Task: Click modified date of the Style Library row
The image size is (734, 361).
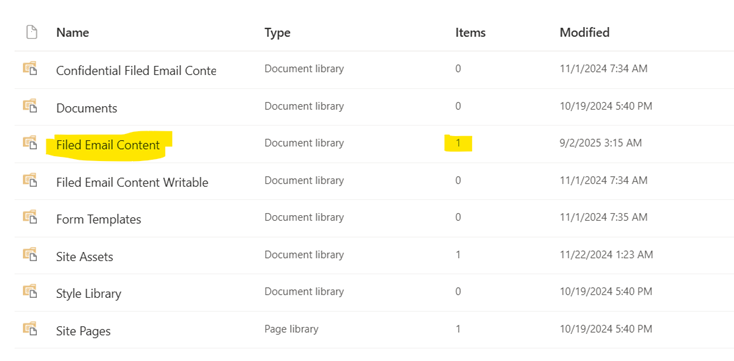Action: tap(606, 292)
